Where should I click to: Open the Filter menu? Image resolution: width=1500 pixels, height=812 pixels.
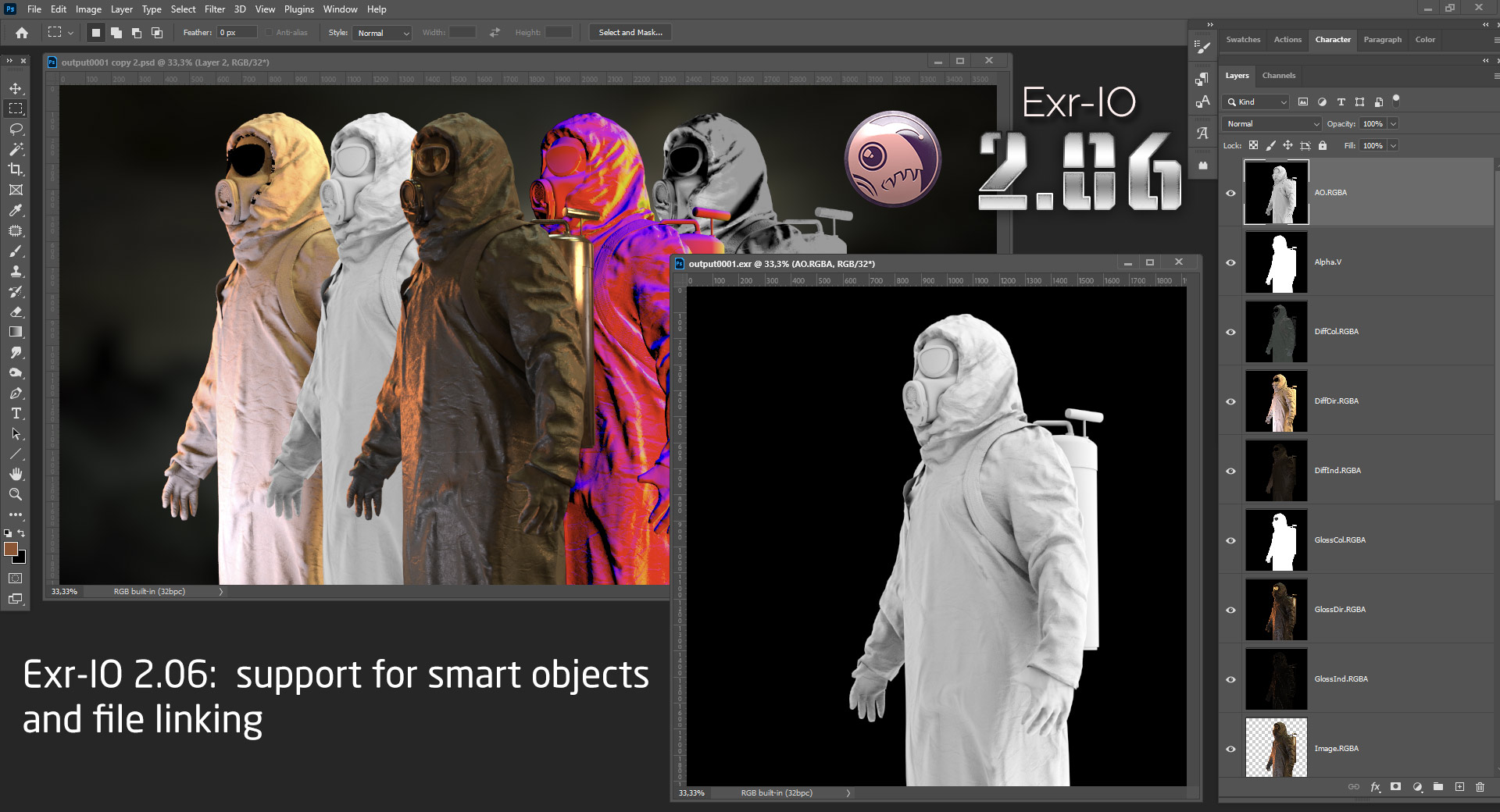[215, 9]
